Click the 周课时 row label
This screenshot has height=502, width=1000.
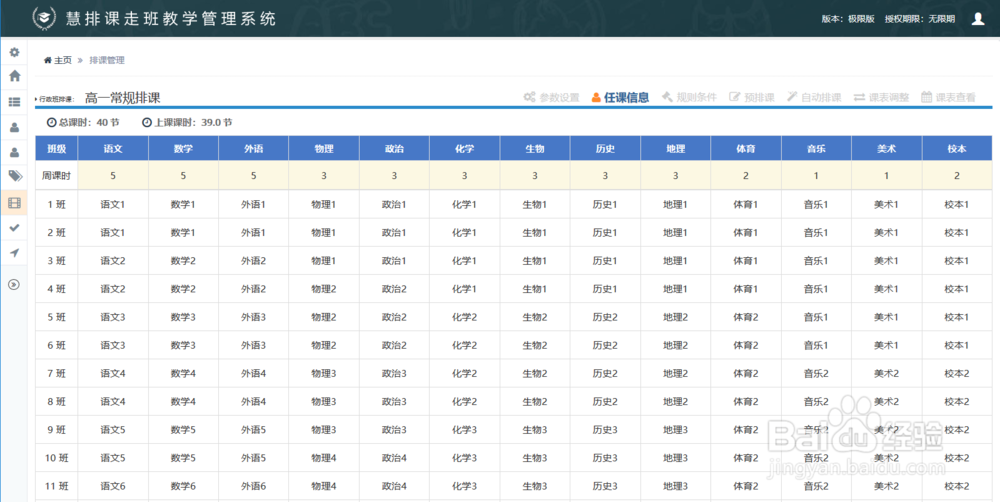click(x=57, y=175)
